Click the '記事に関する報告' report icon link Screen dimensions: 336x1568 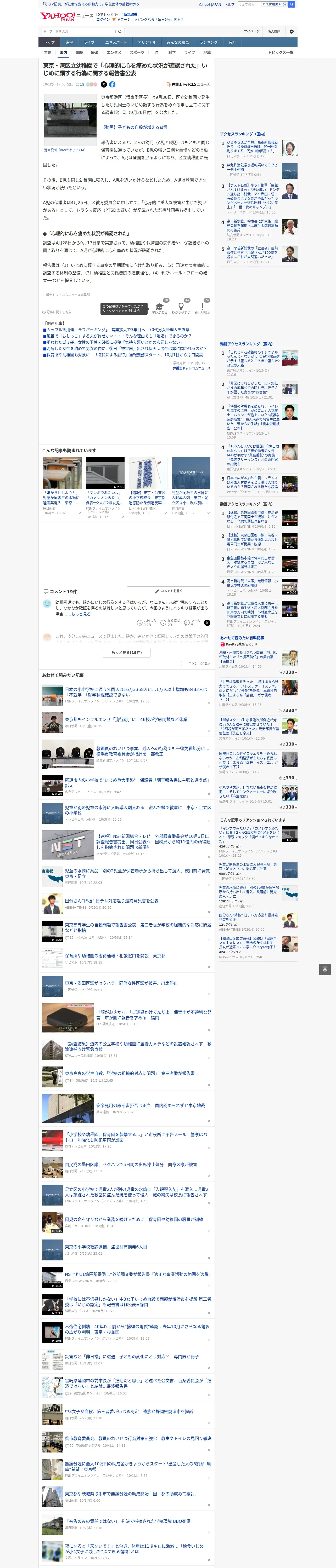(x=57, y=312)
